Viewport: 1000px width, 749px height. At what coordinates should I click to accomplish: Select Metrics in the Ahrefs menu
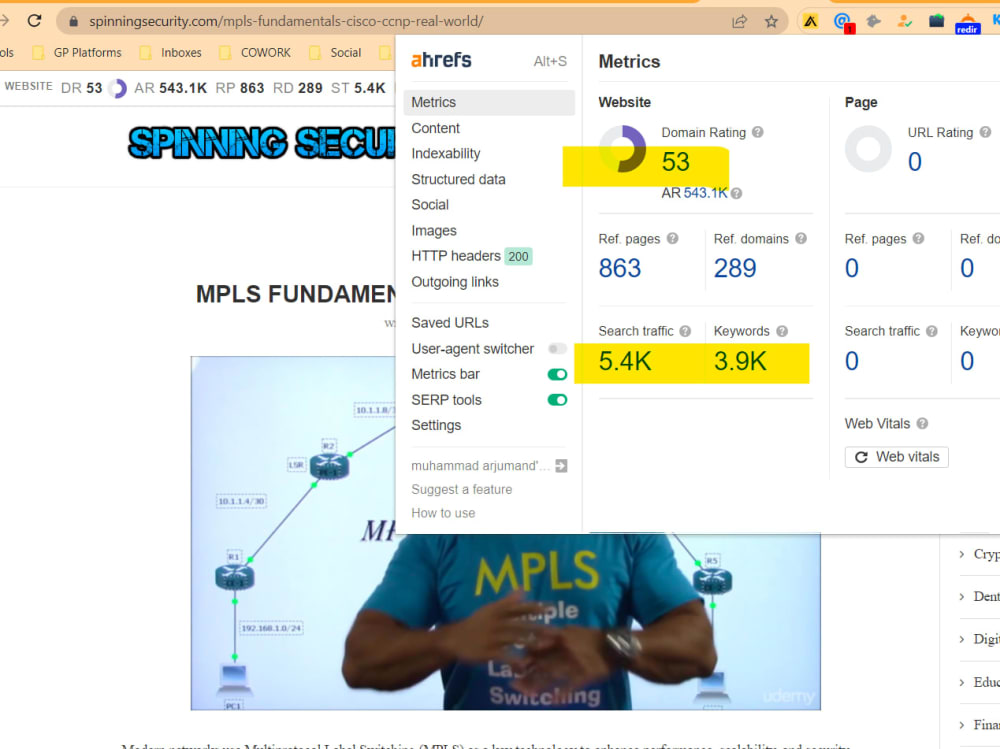coord(489,102)
